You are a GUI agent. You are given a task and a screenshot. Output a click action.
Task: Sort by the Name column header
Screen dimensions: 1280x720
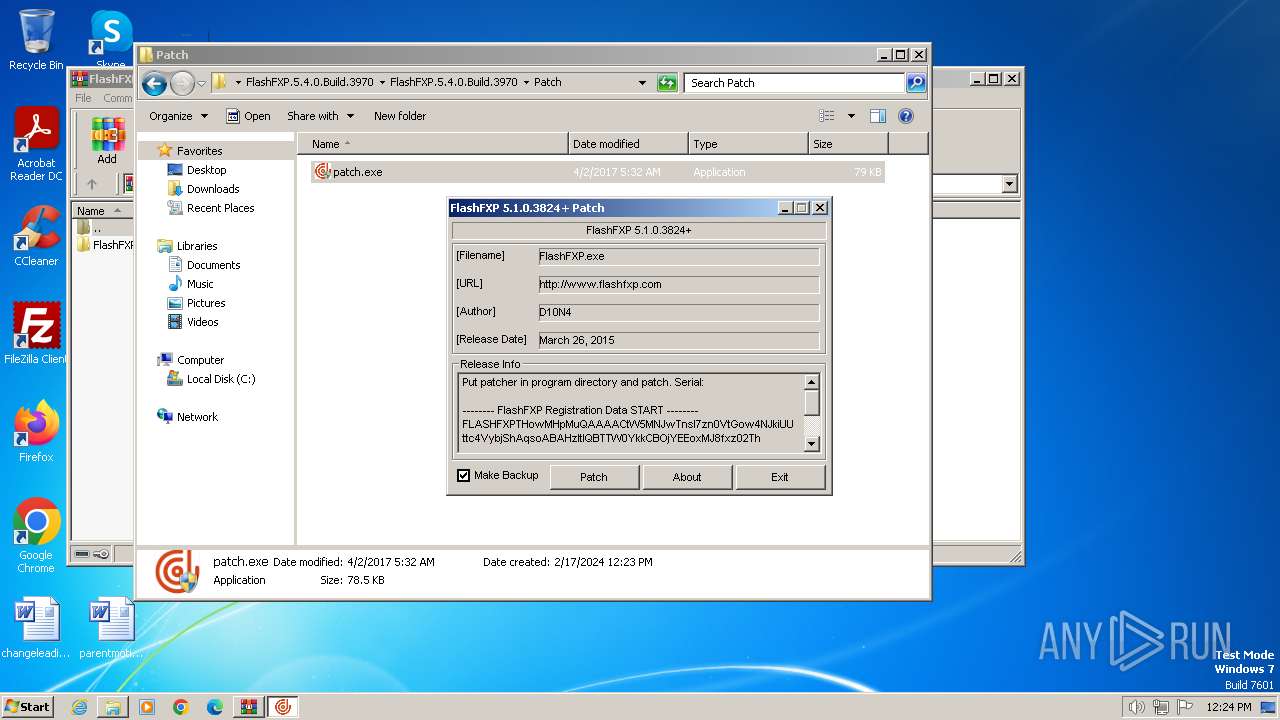click(x=433, y=144)
